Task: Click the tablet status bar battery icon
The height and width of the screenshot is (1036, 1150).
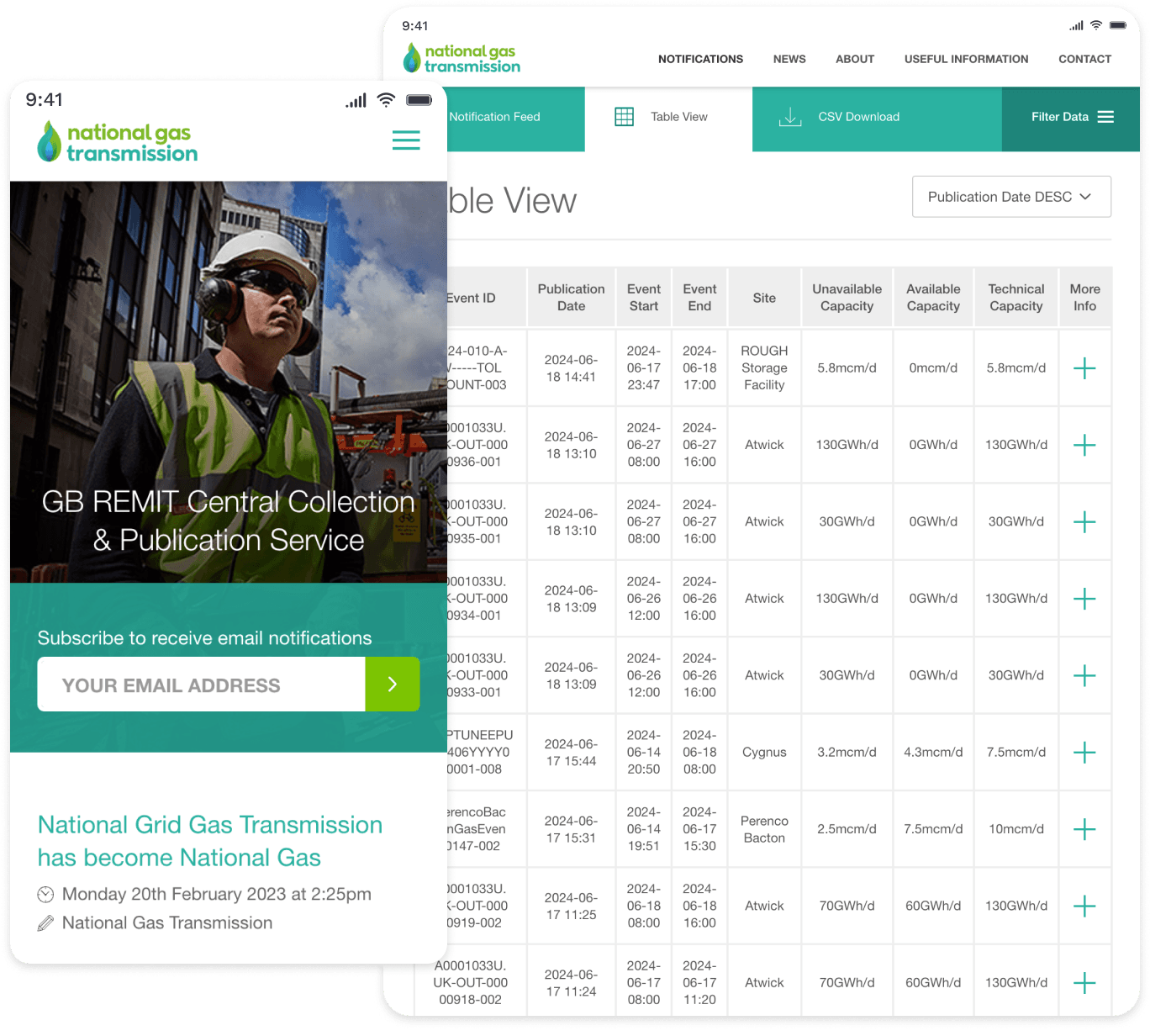Action: pyautogui.click(x=1118, y=26)
